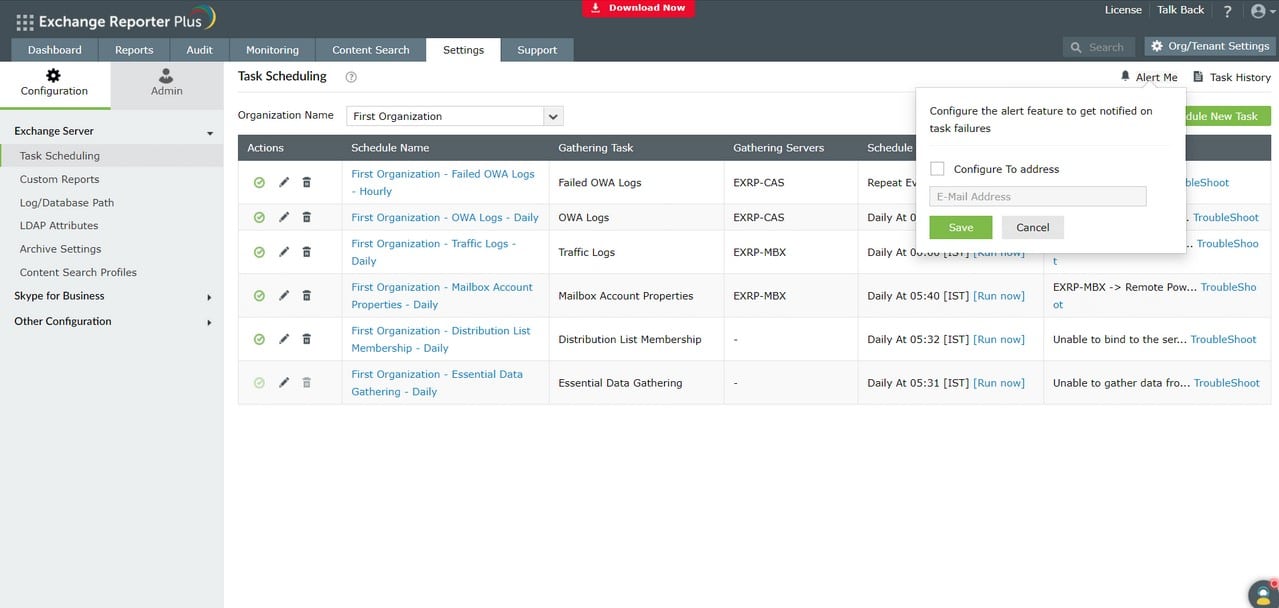Click the Org/Tenant Settings gear icon
Image resolution: width=1279 pixels, height=608 pixels.
[x=1157, y=46]
